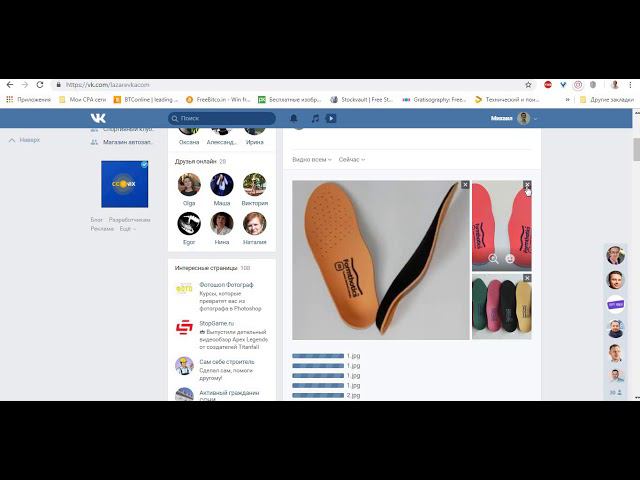
Task: Expand the Видно всем dropdown
Action: [x=312, y=160]
